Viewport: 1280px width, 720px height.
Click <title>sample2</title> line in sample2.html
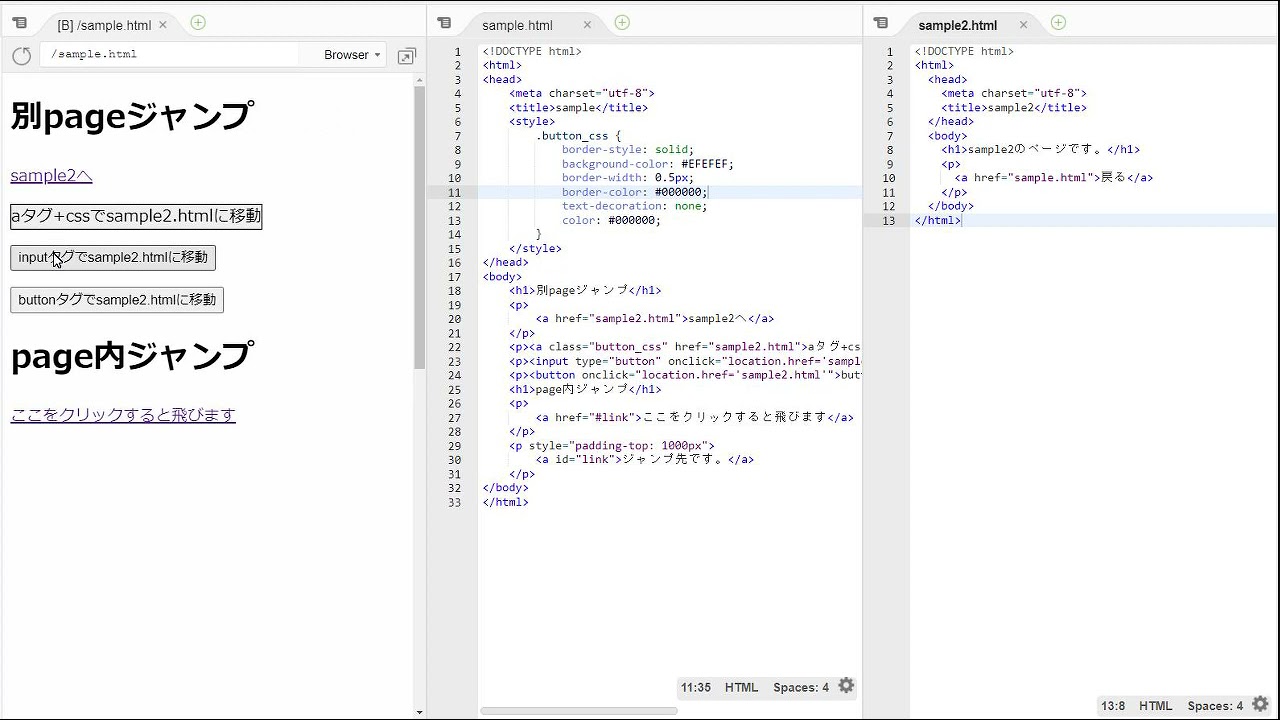[x=1013, y=108]
